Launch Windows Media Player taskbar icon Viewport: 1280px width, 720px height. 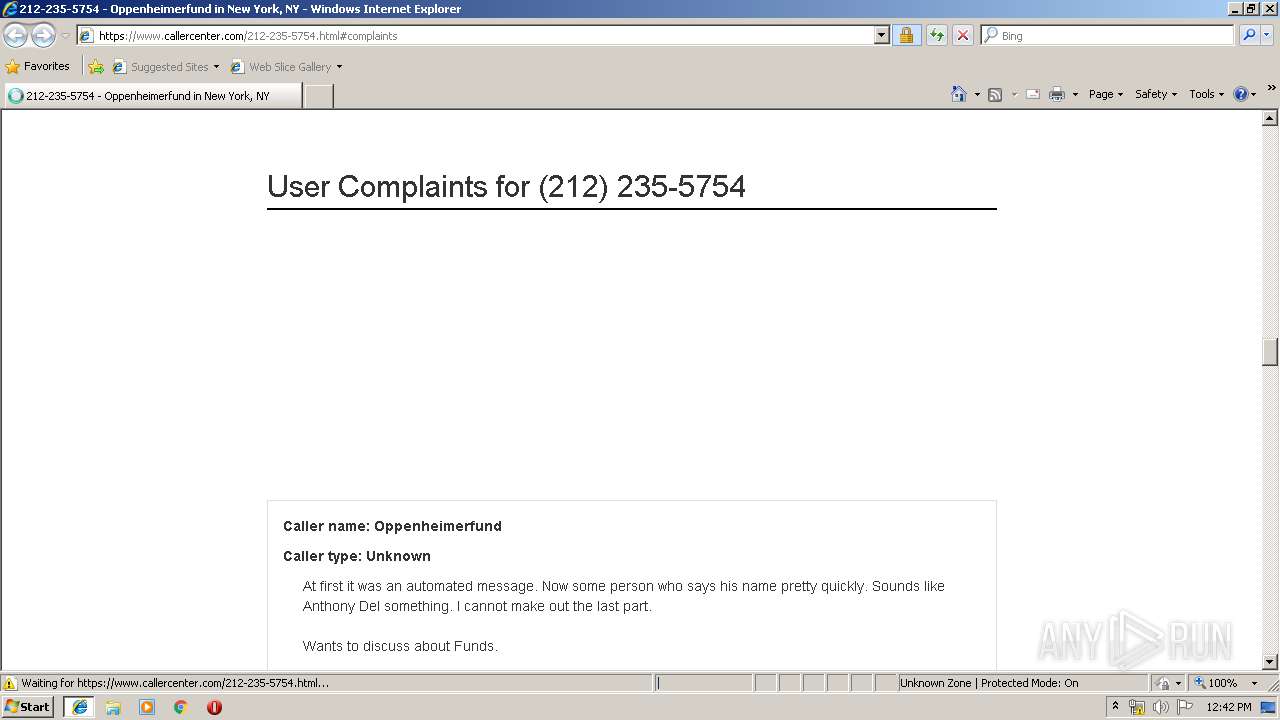(147, 707)
